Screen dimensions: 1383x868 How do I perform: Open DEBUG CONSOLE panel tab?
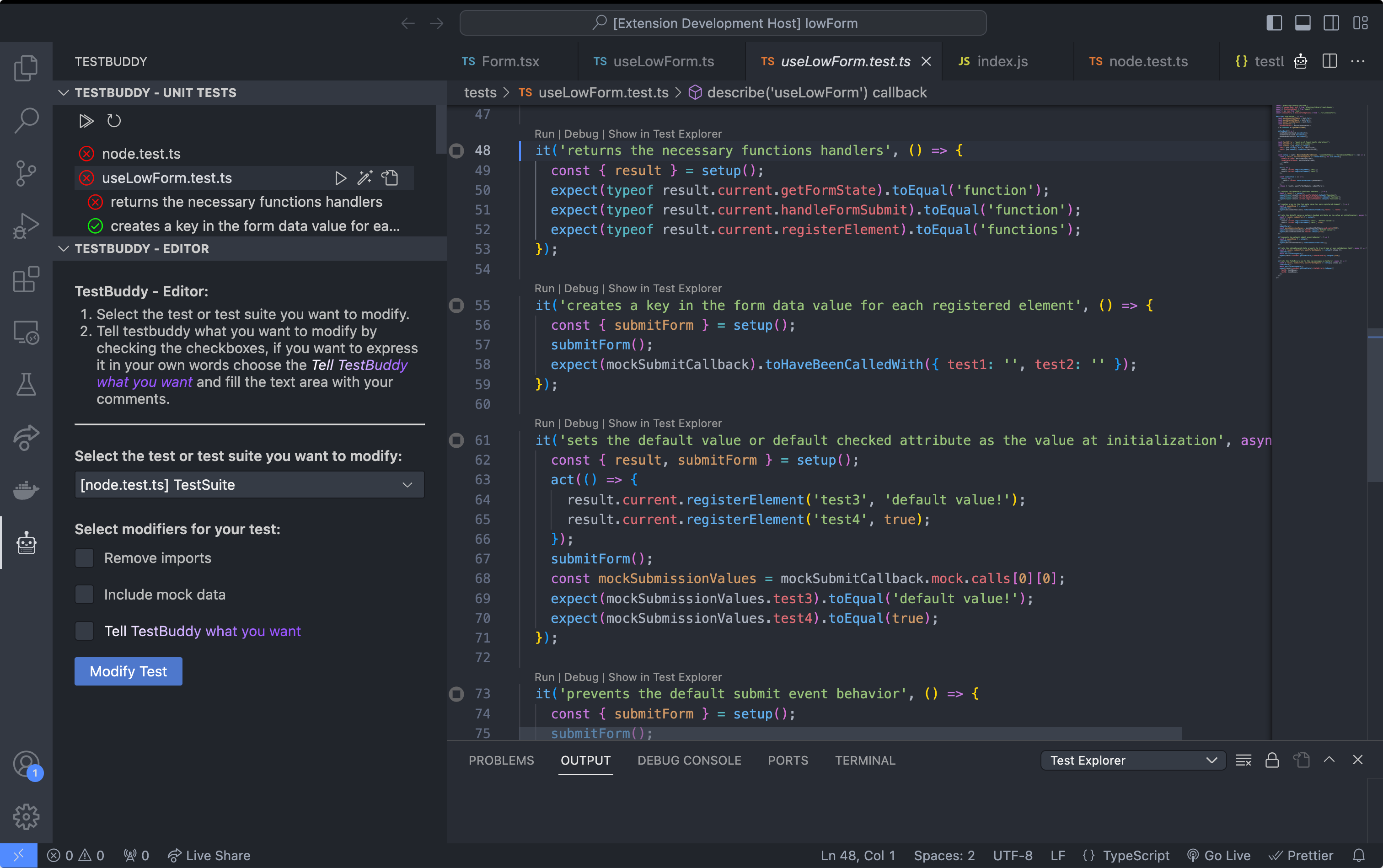689,760
